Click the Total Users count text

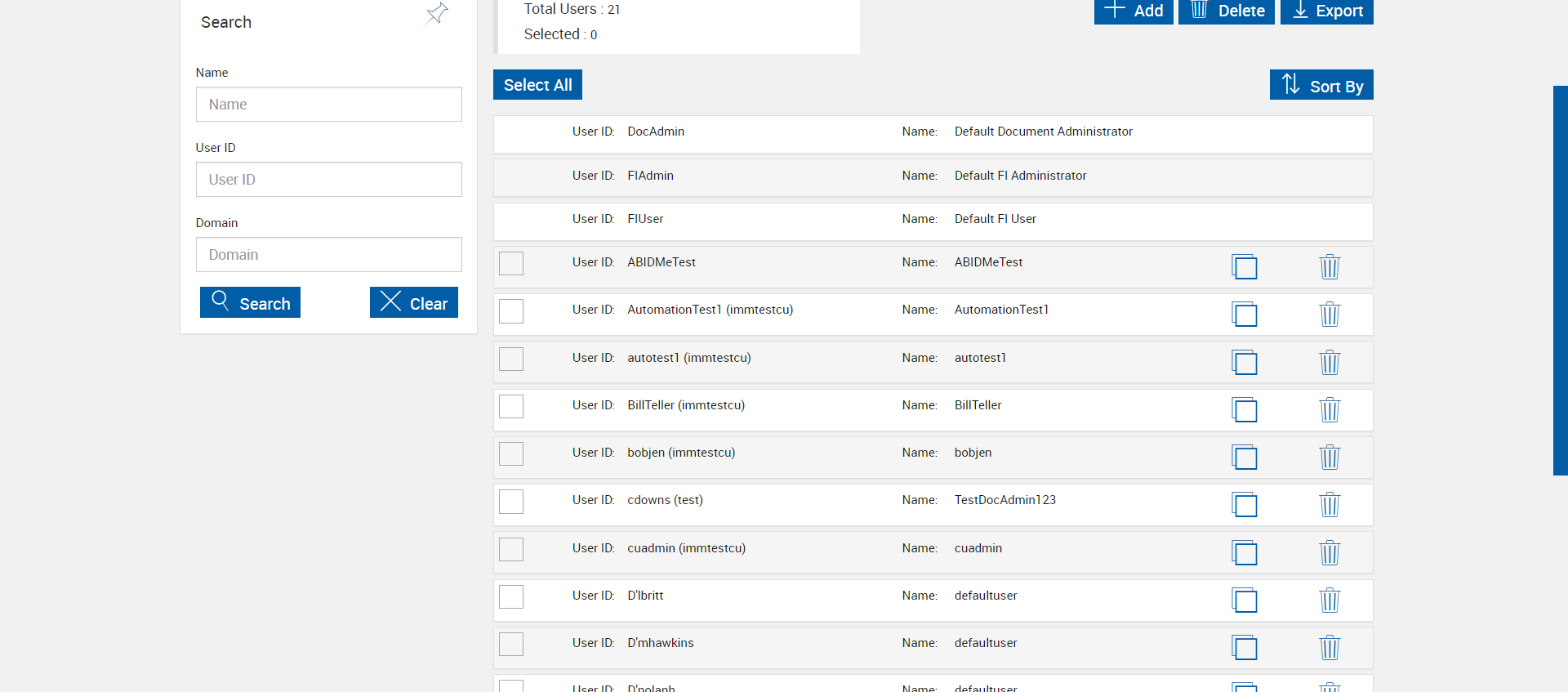(572, 9)
